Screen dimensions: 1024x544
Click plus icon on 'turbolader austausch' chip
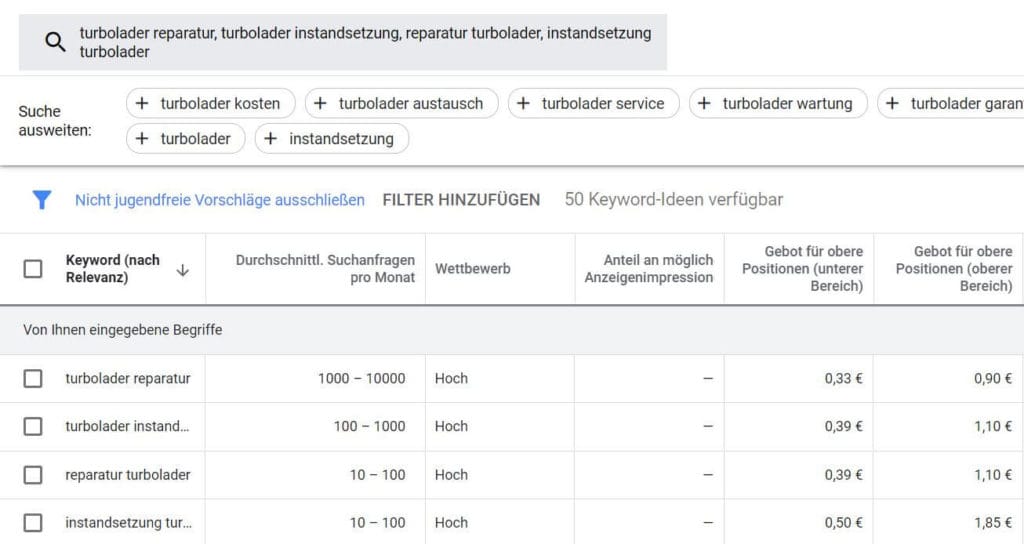click(320, 103)
